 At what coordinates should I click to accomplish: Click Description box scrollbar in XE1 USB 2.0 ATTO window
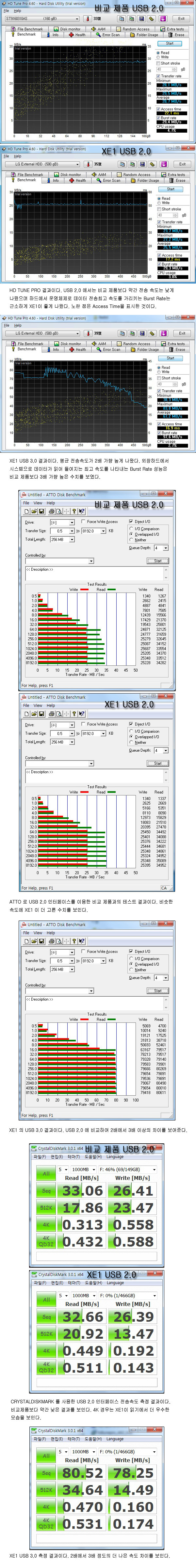pyautogui.click(x=166, y=776)
